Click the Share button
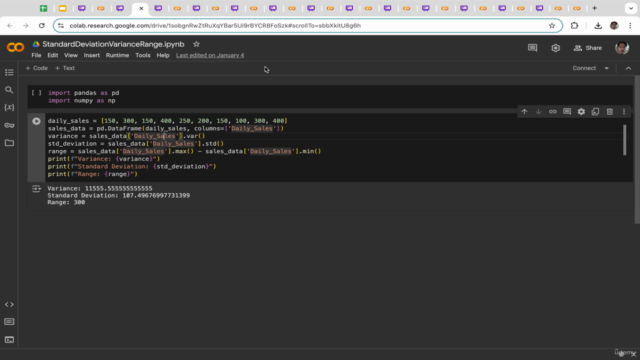 click(x=588, y=48)
